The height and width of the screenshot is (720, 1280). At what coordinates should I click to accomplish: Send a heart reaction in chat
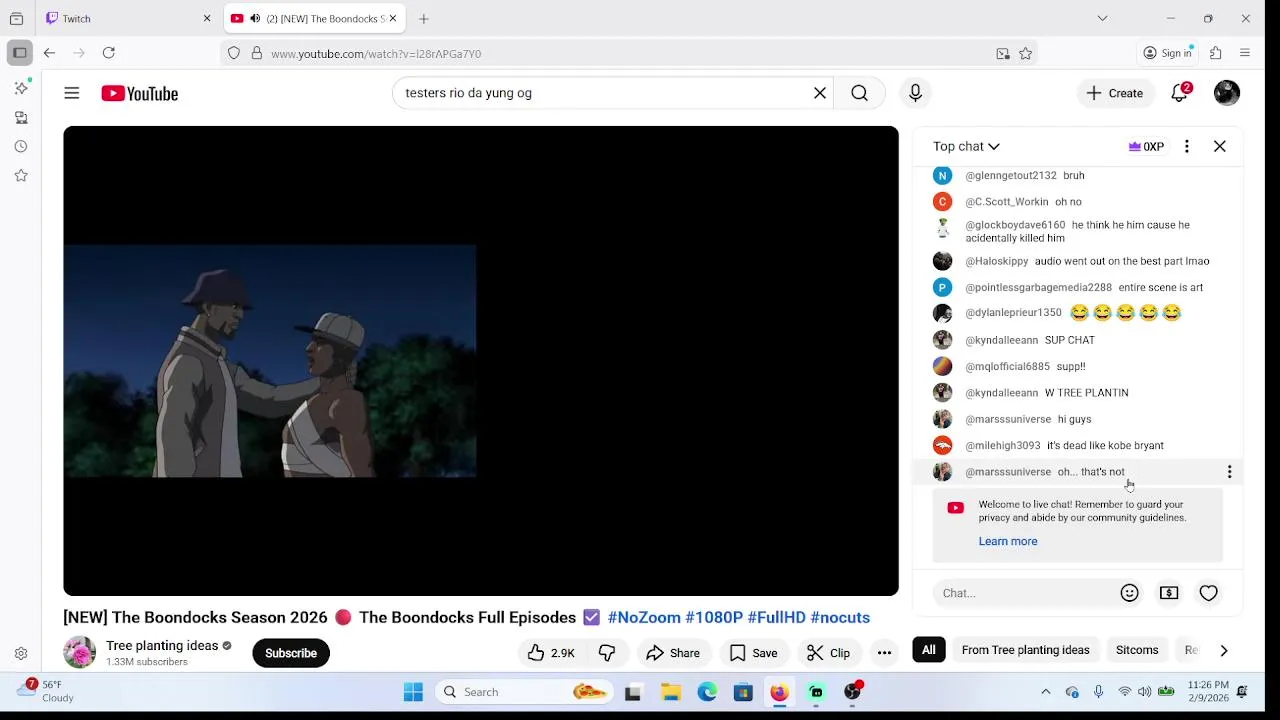click(x=1209, y=593)
